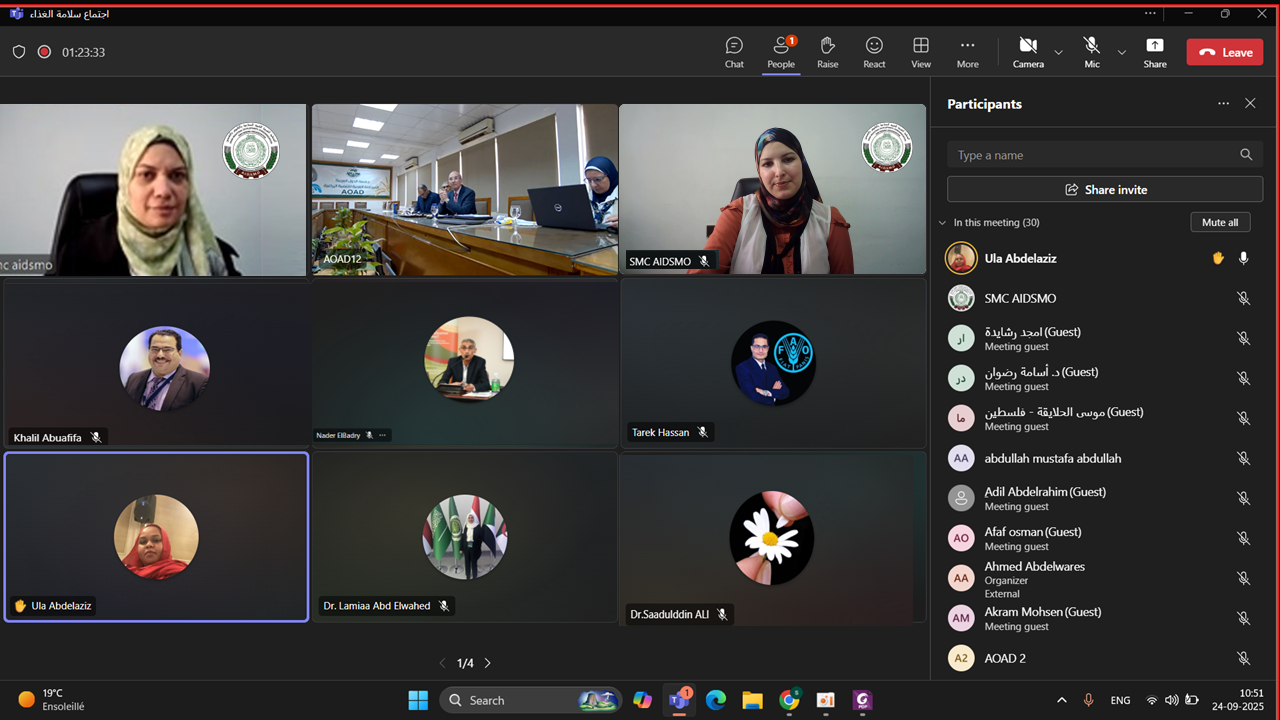Image resolution: width=1280 pixels, height=720 pixels.
Task: Toggle mic for SMC AIDSMO participant
Action: point(1243,298)
